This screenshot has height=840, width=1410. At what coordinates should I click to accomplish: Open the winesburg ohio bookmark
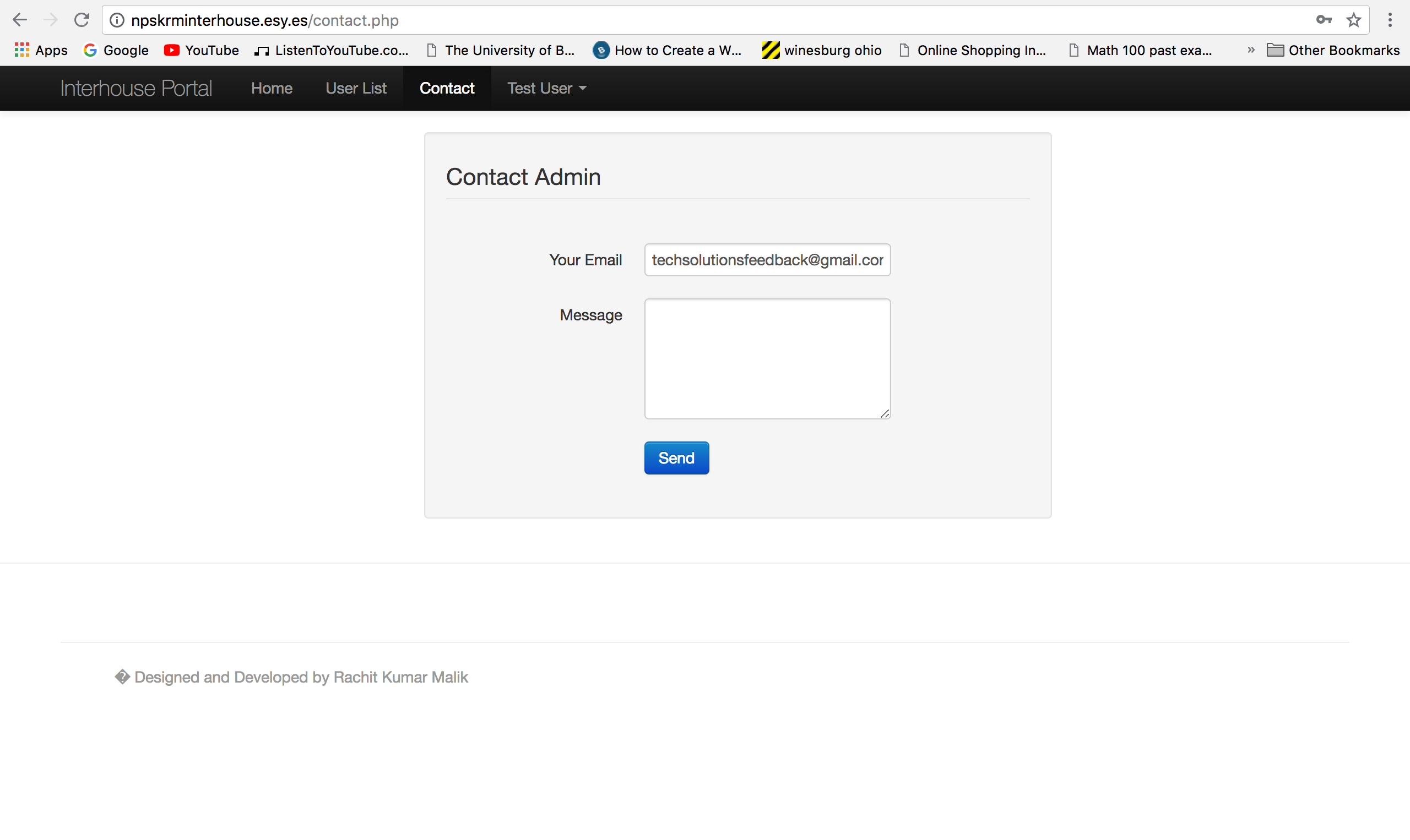821,51
